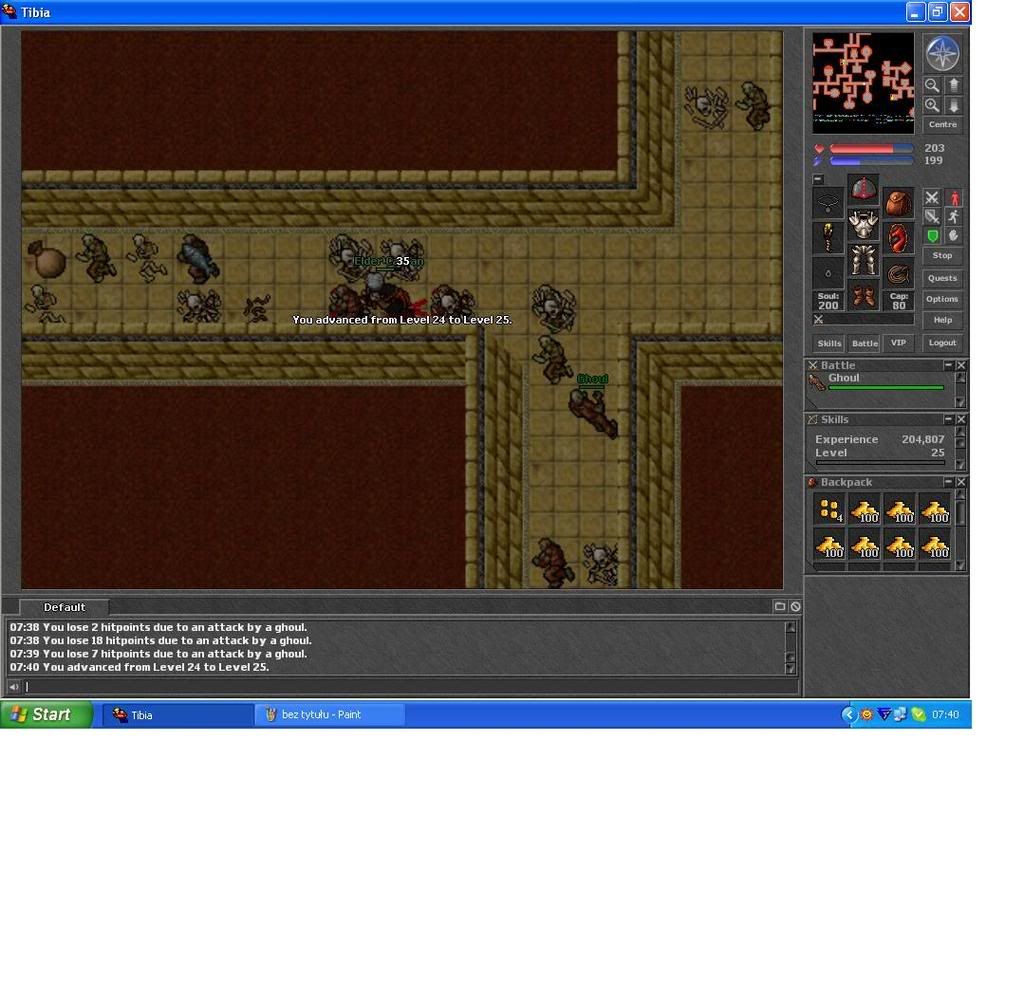
Task: Enable defensive fighting mode green shield
Action: [932, 236]
